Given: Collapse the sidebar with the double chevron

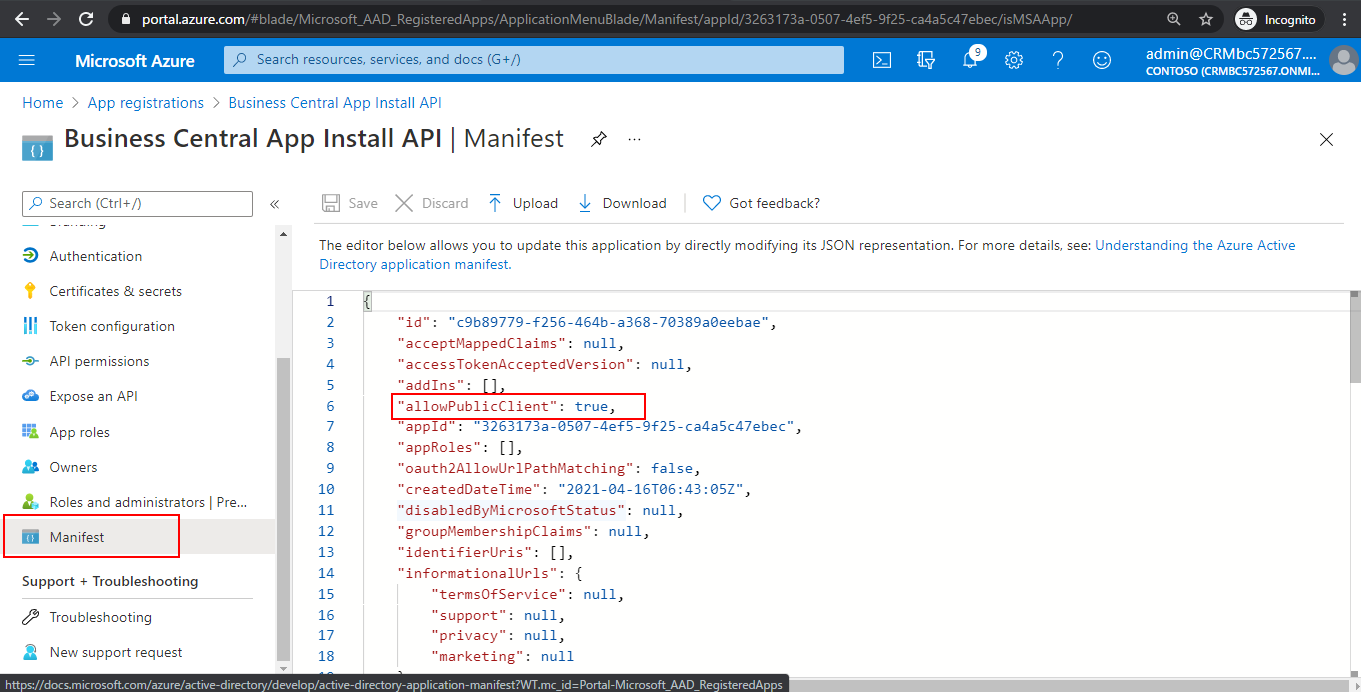Looking at the screenshot, I should pos(275,203).
